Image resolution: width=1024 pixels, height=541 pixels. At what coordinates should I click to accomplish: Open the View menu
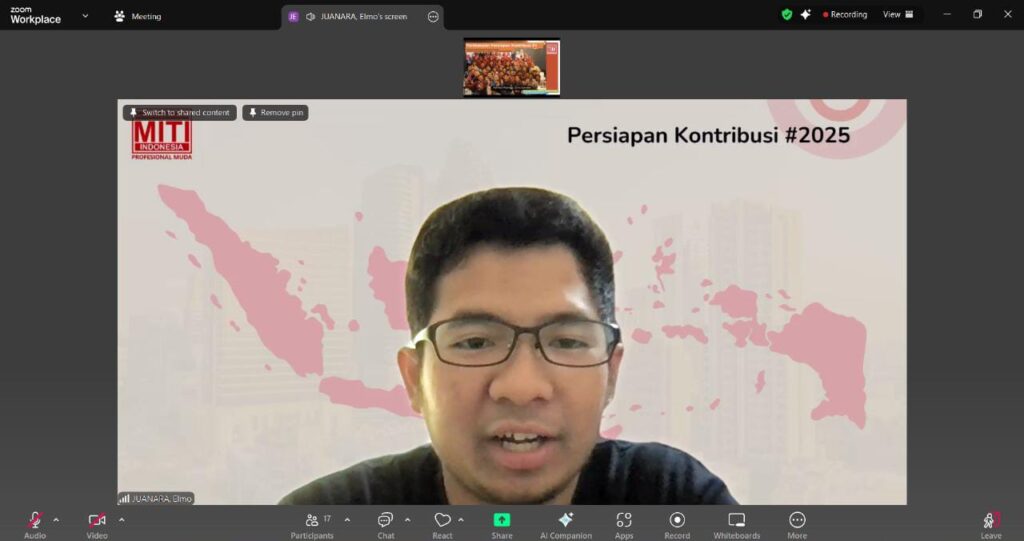click(x=897, y=15)
